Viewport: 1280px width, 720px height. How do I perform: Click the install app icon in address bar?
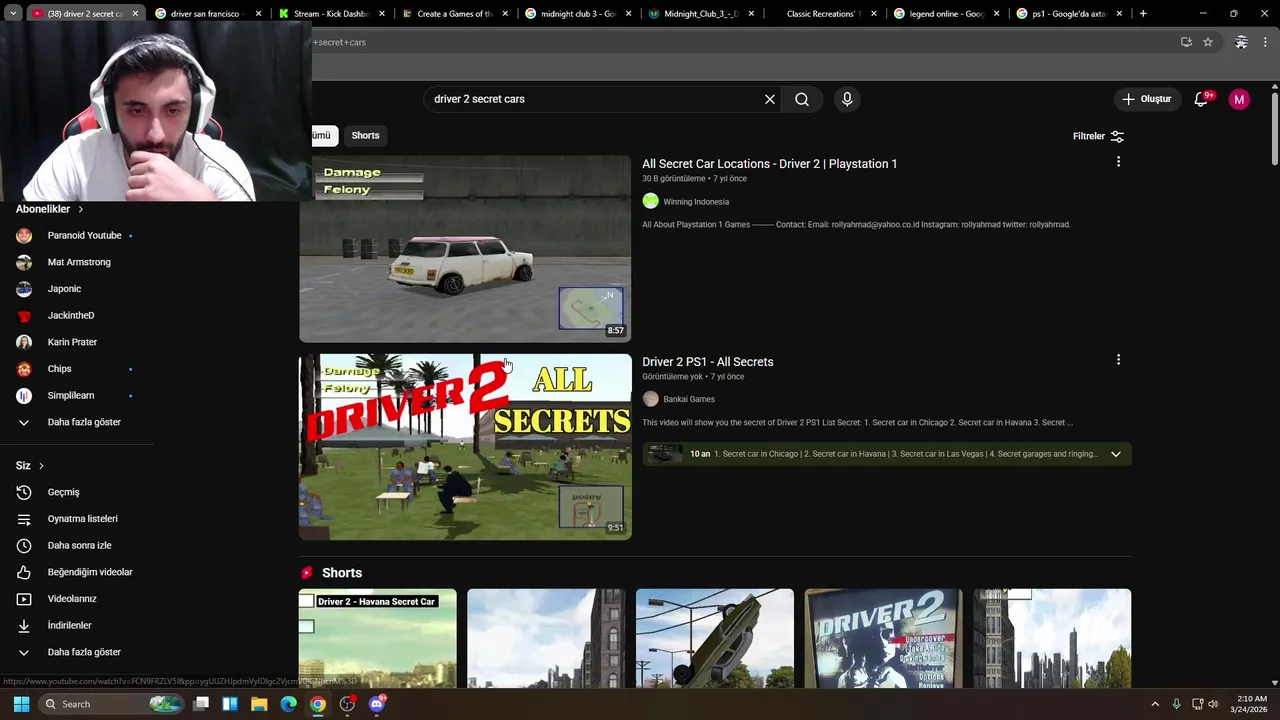(1186, 42)
